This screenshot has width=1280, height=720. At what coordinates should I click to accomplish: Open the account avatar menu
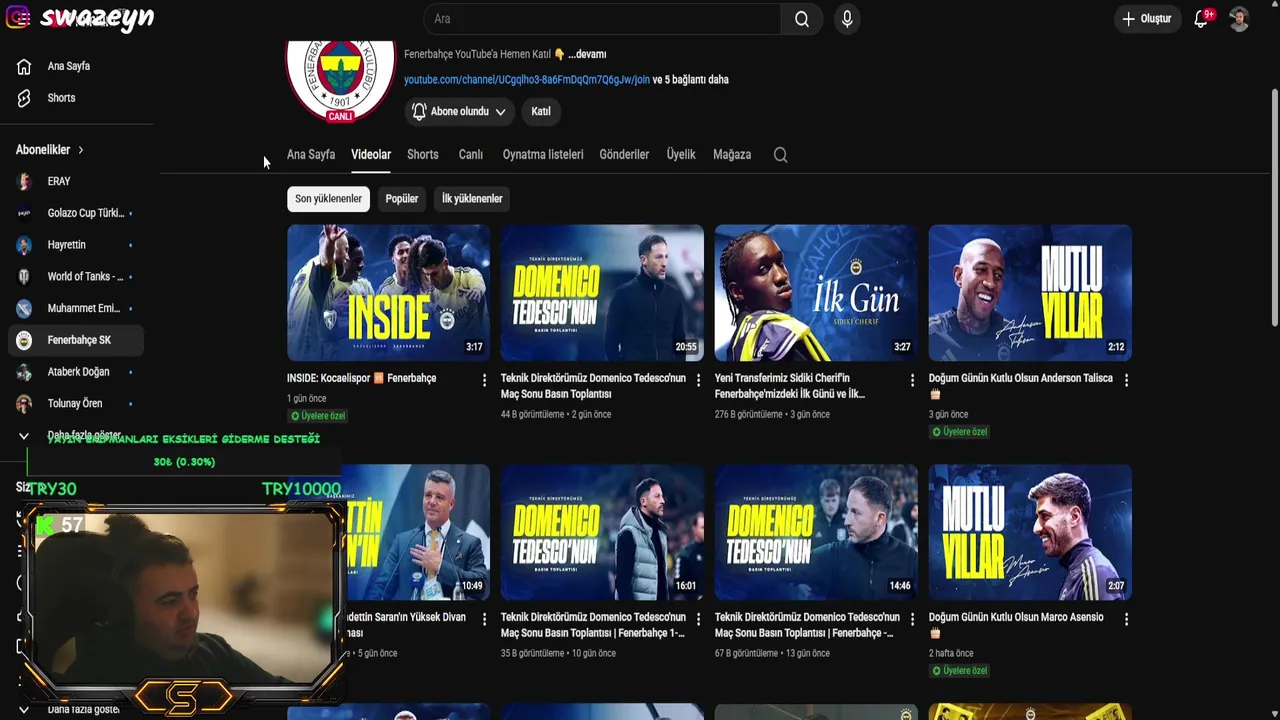(1239, 19)
